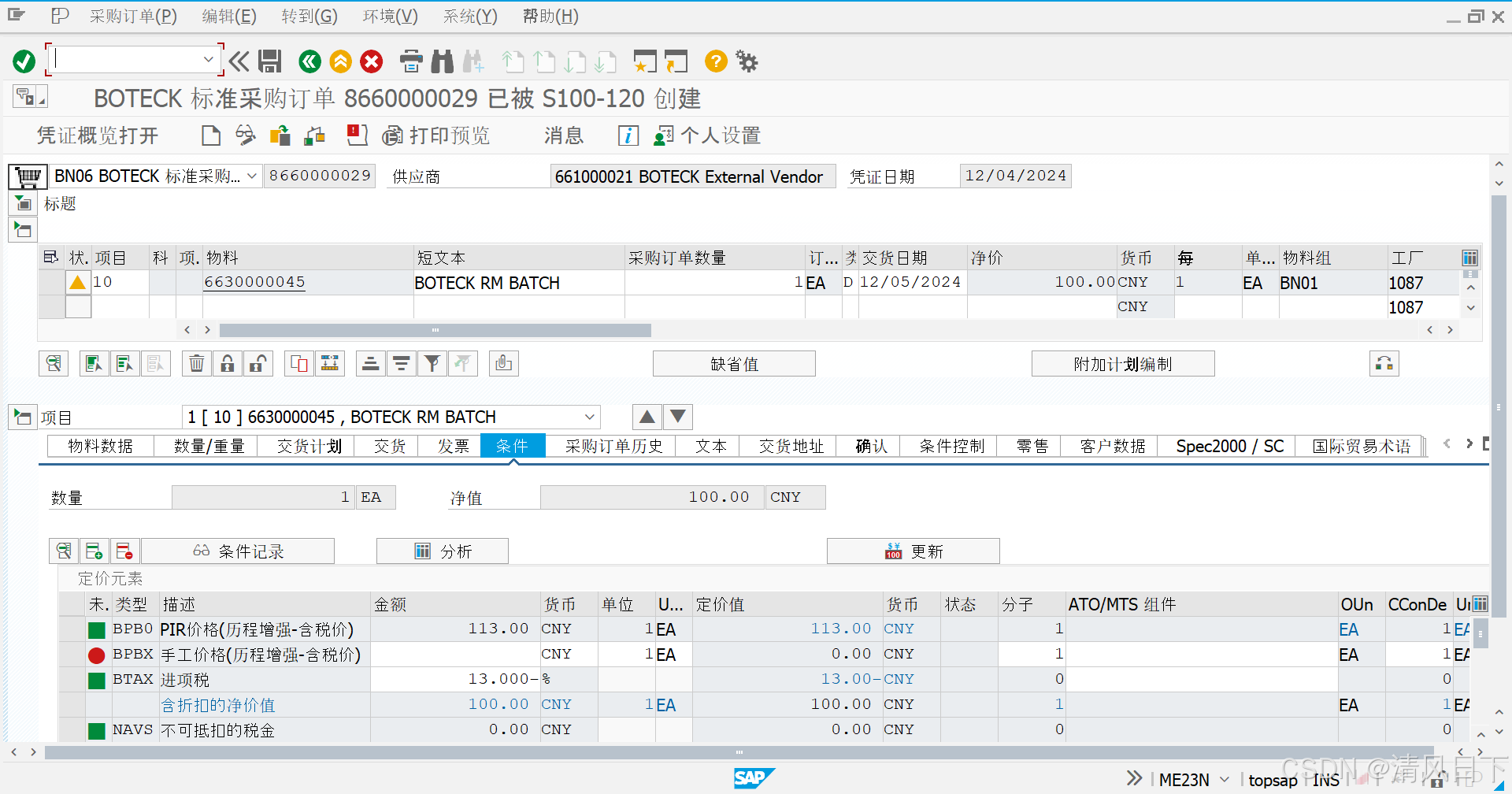Click the 附加计划编制 button
This screenshot has height=794, width=1512.
click(1123, 364)
